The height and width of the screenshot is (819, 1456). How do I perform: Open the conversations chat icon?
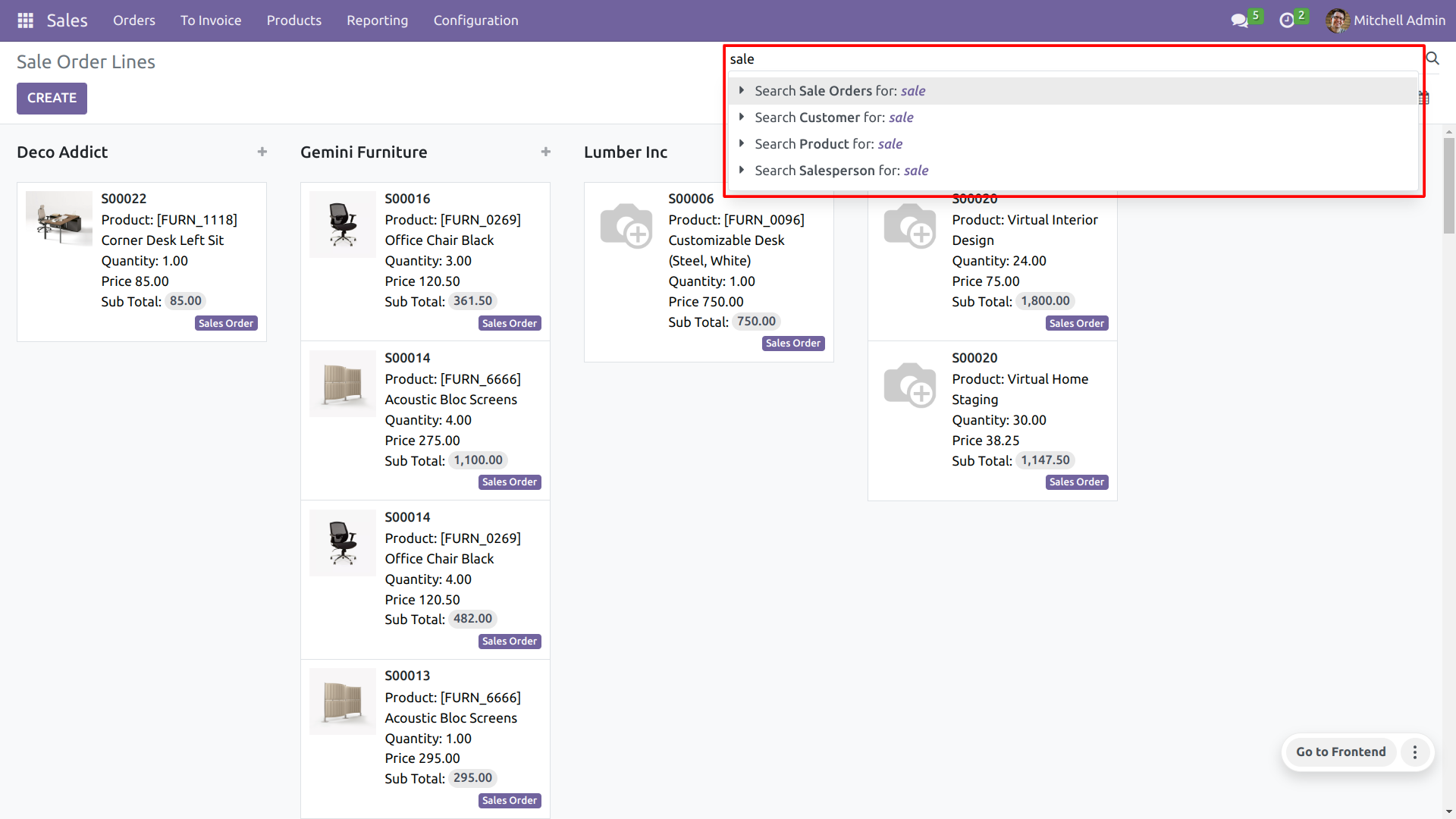[x=1239, y=20]
